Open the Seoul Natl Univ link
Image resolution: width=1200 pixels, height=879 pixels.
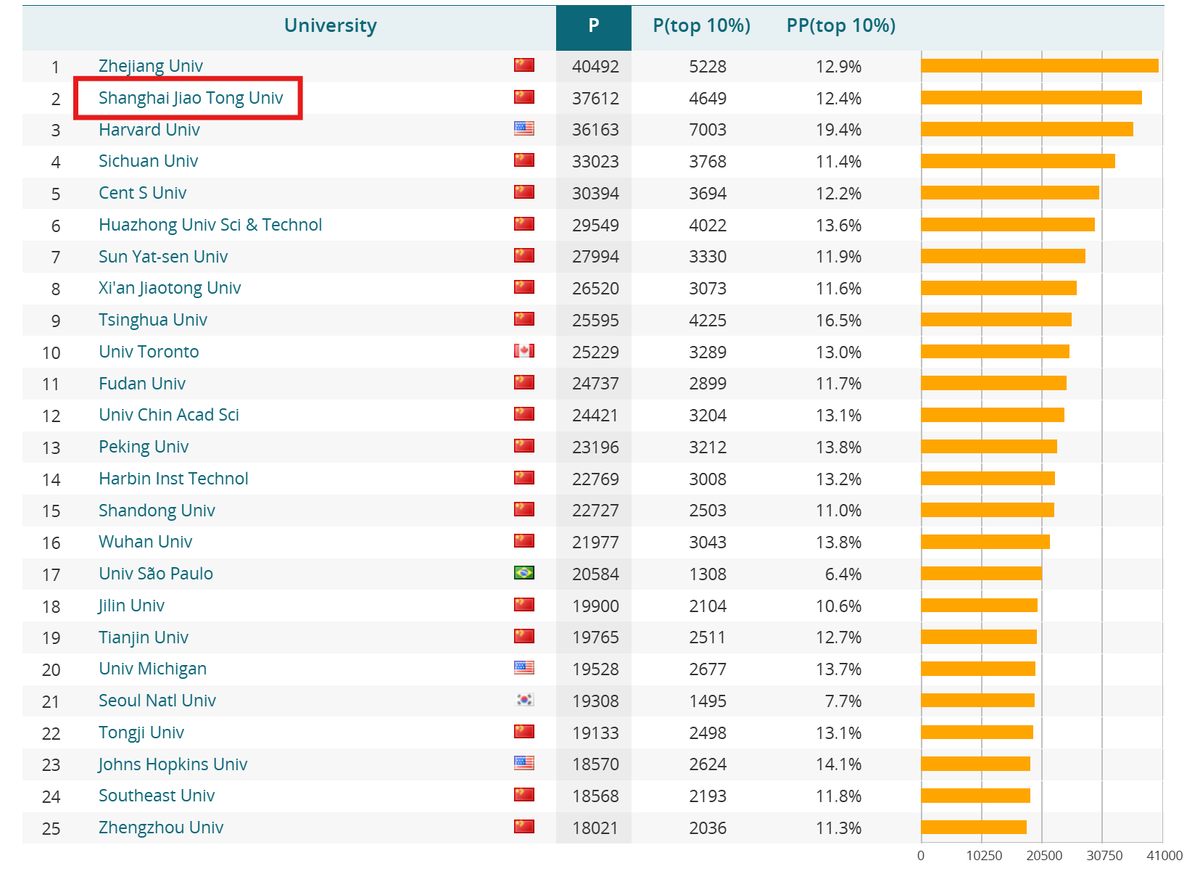(157, 701)
